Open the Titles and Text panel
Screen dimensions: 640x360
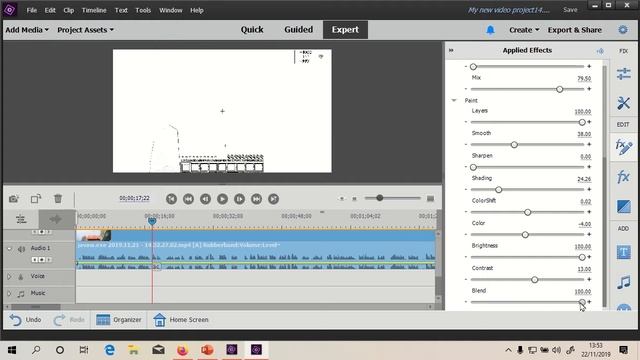(x=624, y=253)
